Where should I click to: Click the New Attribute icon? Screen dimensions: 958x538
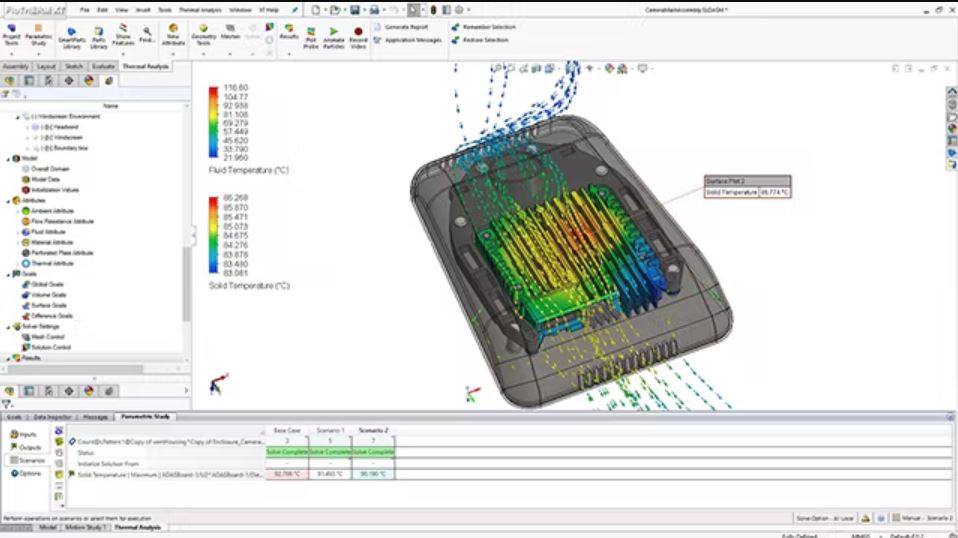click(x=173, y=35)
